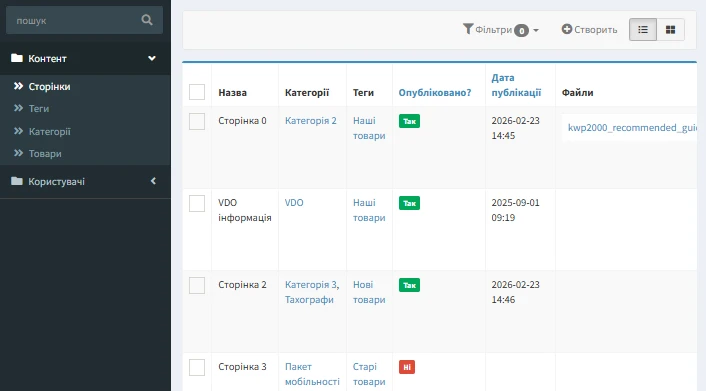Click the date 2026-02-23 14:45
706x391 pixels.
515,128
